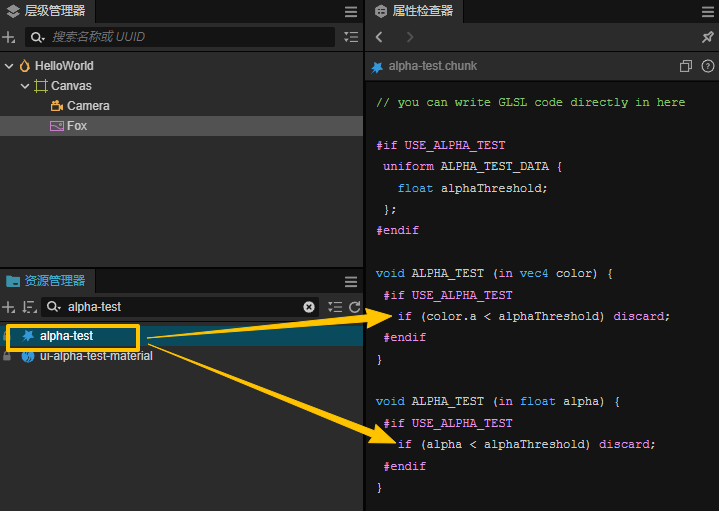Add a new node in Hierarchy panel

click(x=9, y=37)
